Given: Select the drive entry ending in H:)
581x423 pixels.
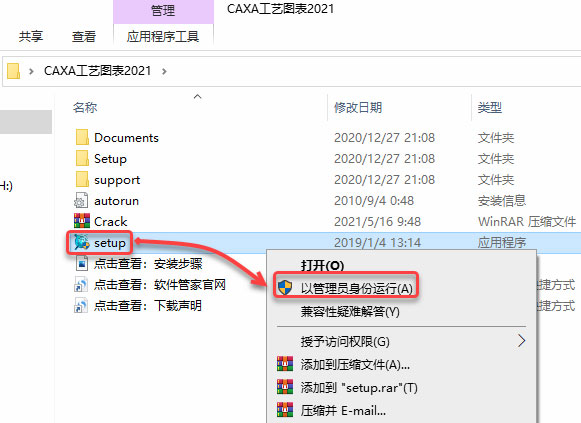Looking at the screenshot, I should pos(6,186).
